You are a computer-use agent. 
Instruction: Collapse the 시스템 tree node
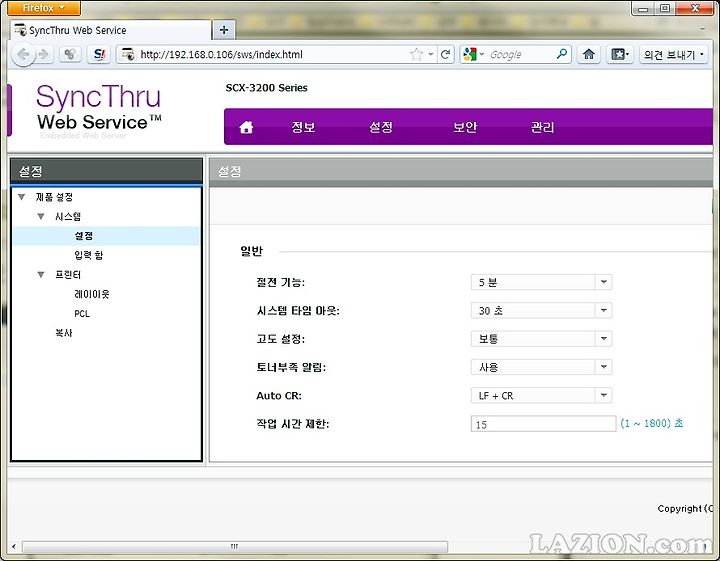tap(41, 216)
